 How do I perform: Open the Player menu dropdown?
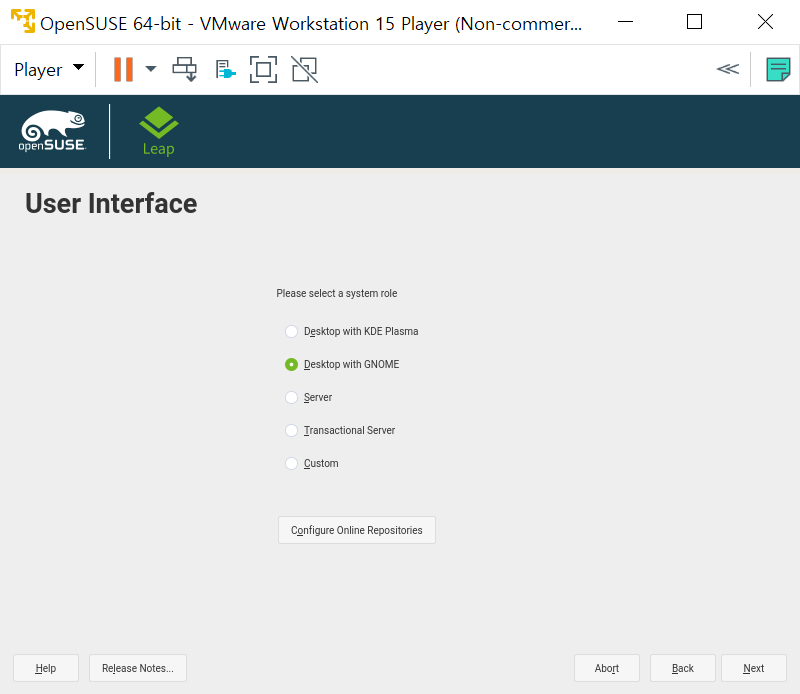coord(49,69)
